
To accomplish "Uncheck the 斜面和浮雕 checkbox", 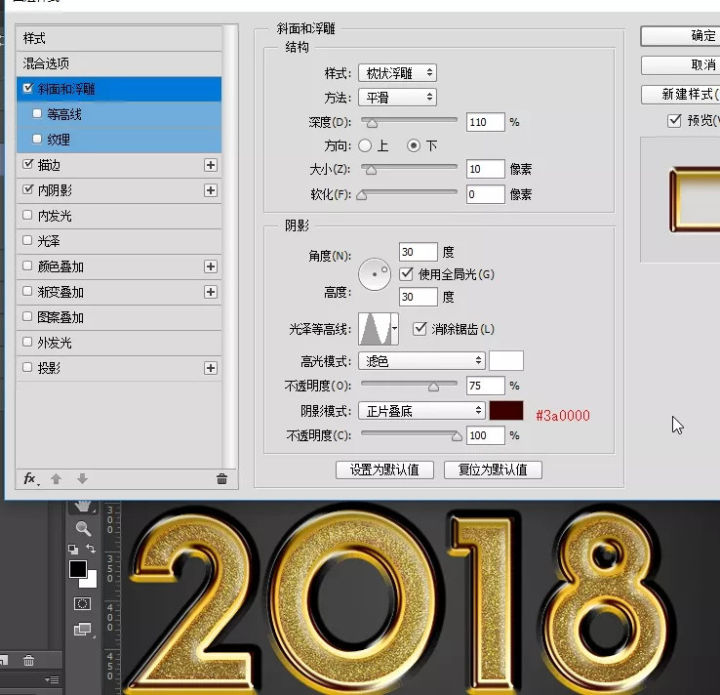I will coord(28,88).
